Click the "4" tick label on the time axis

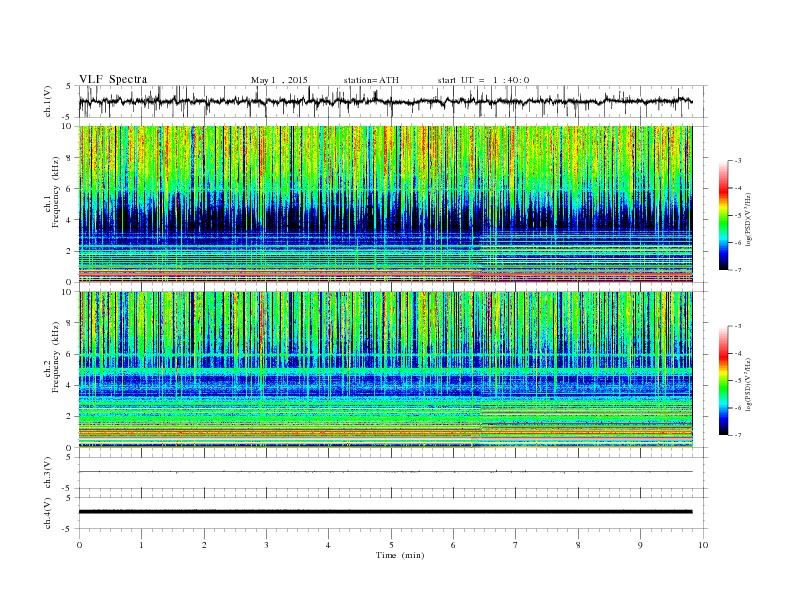click(329, 545)
